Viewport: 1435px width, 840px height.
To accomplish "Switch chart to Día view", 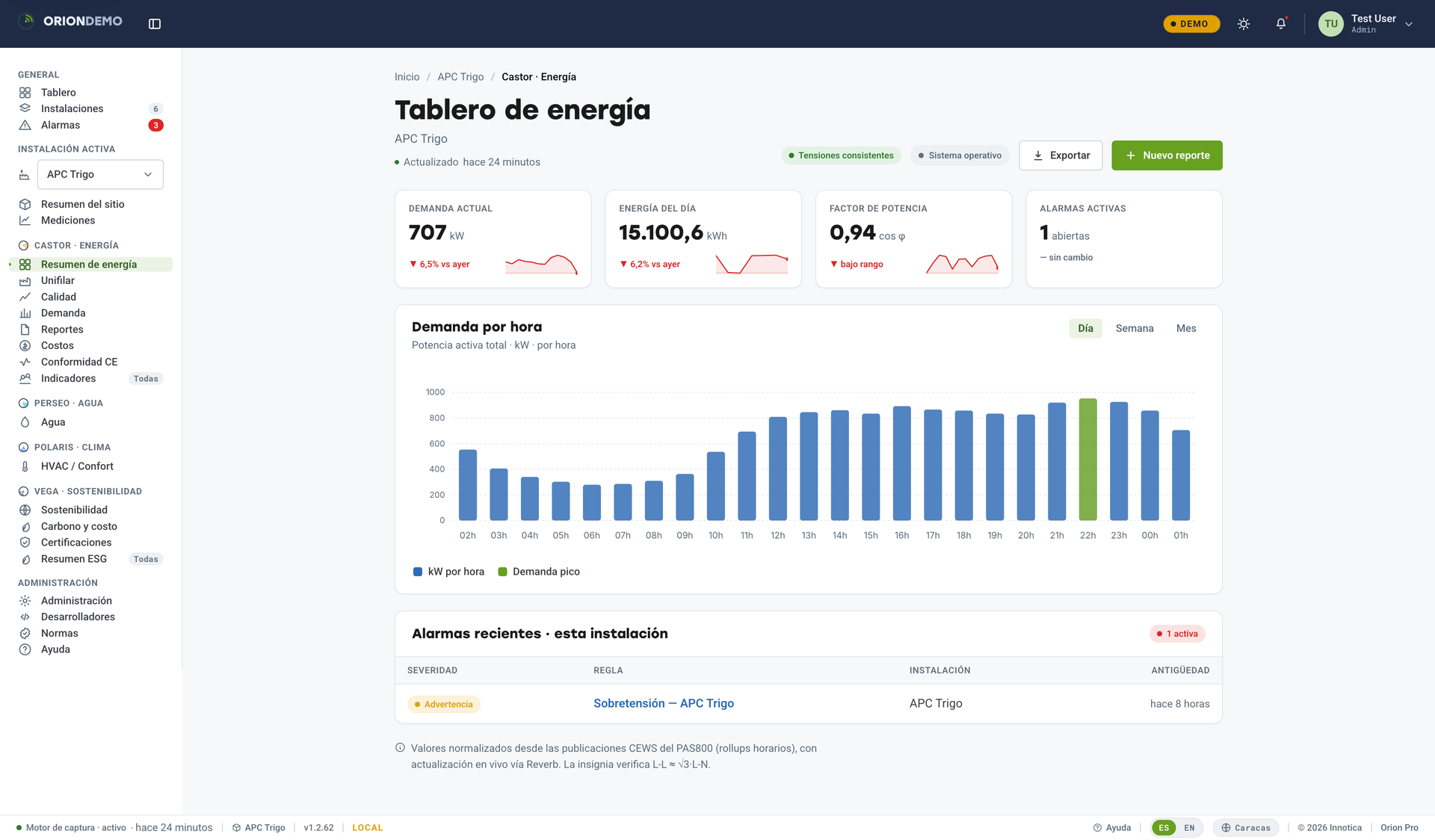I will (x=1085, y=329).
